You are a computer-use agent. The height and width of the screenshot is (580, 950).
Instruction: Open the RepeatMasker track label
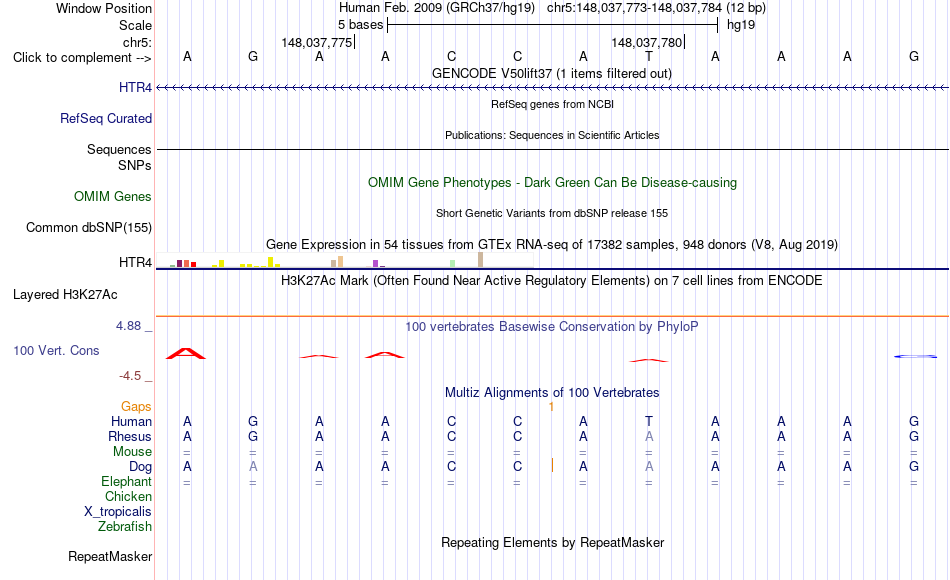tap(110, 556)
